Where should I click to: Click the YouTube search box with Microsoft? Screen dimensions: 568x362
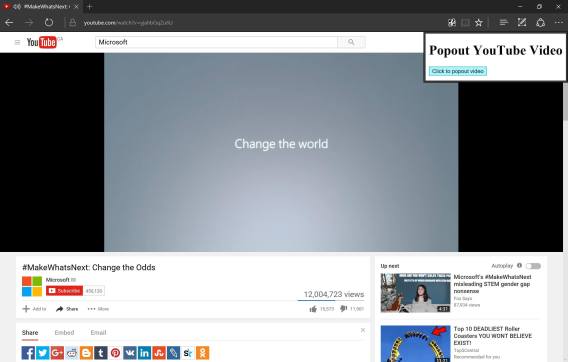pos(216,42)
